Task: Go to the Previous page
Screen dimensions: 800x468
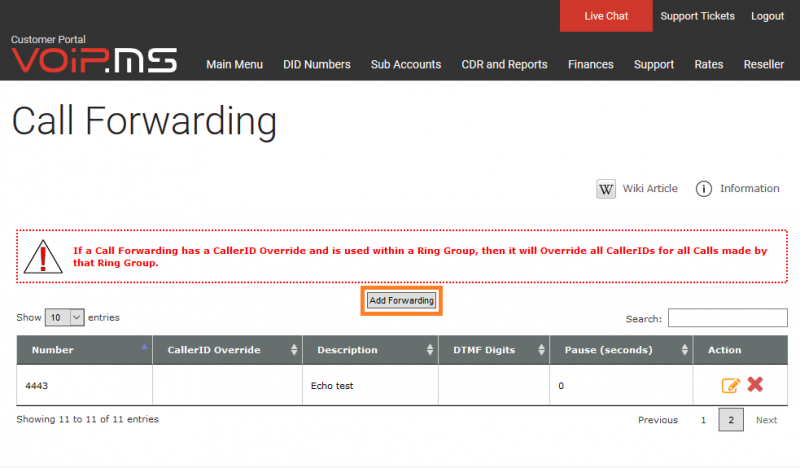Action: [x=658, y=420]
